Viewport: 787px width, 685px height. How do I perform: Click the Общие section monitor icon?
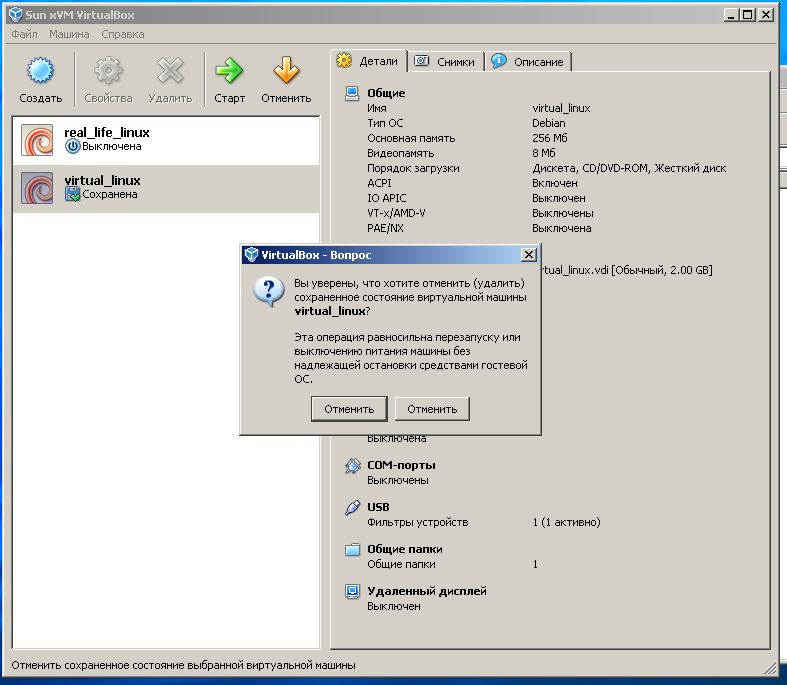coord(352,94)
